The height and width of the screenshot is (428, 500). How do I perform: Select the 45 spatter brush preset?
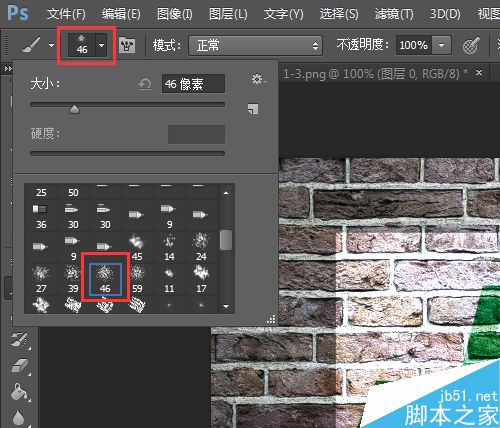tap(137, 248)
